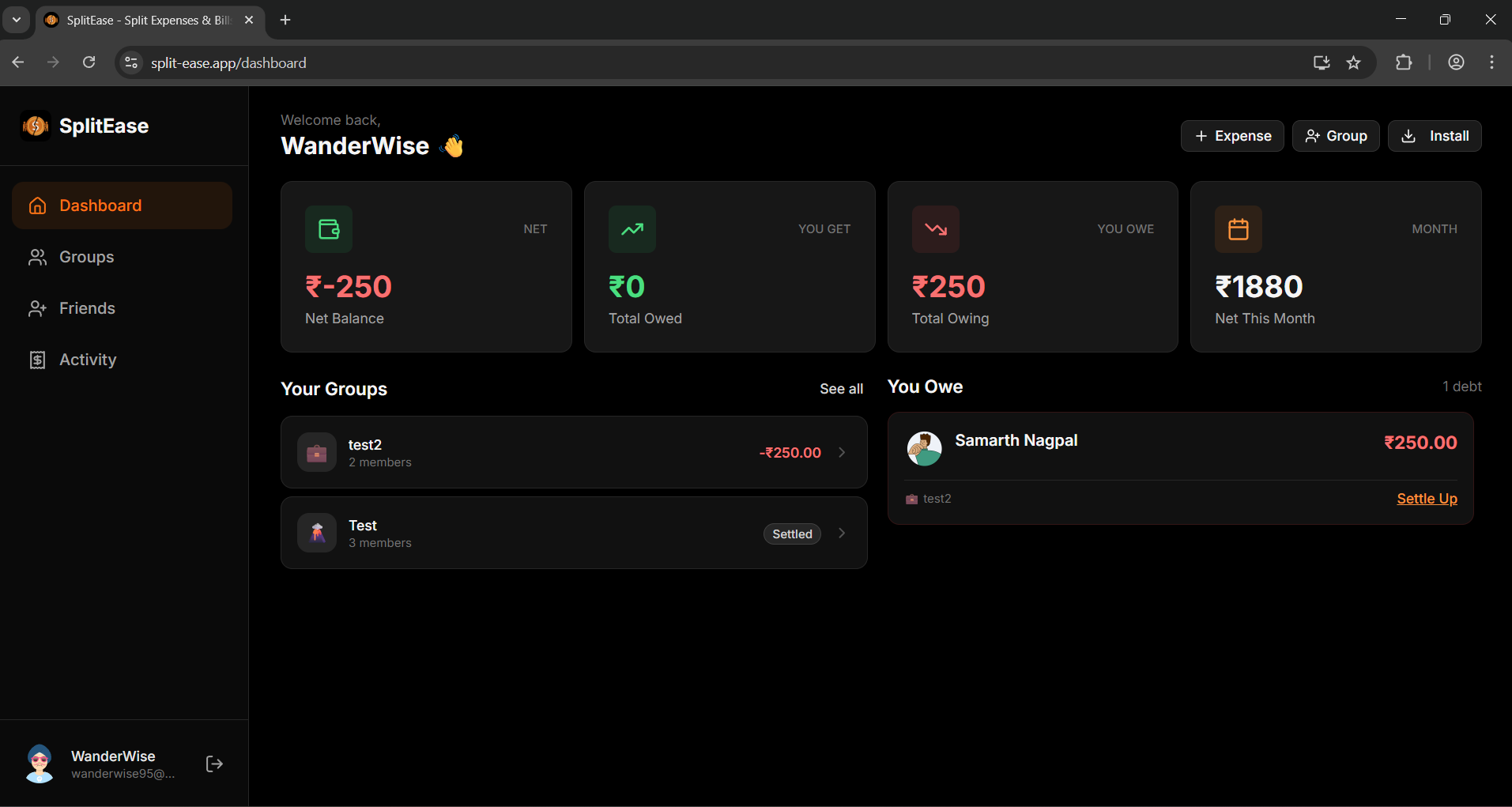The width and height of the screenshot is (1512, 807).
Task: Click the Total Owing ₹250 value
Action: click(948, 286)
